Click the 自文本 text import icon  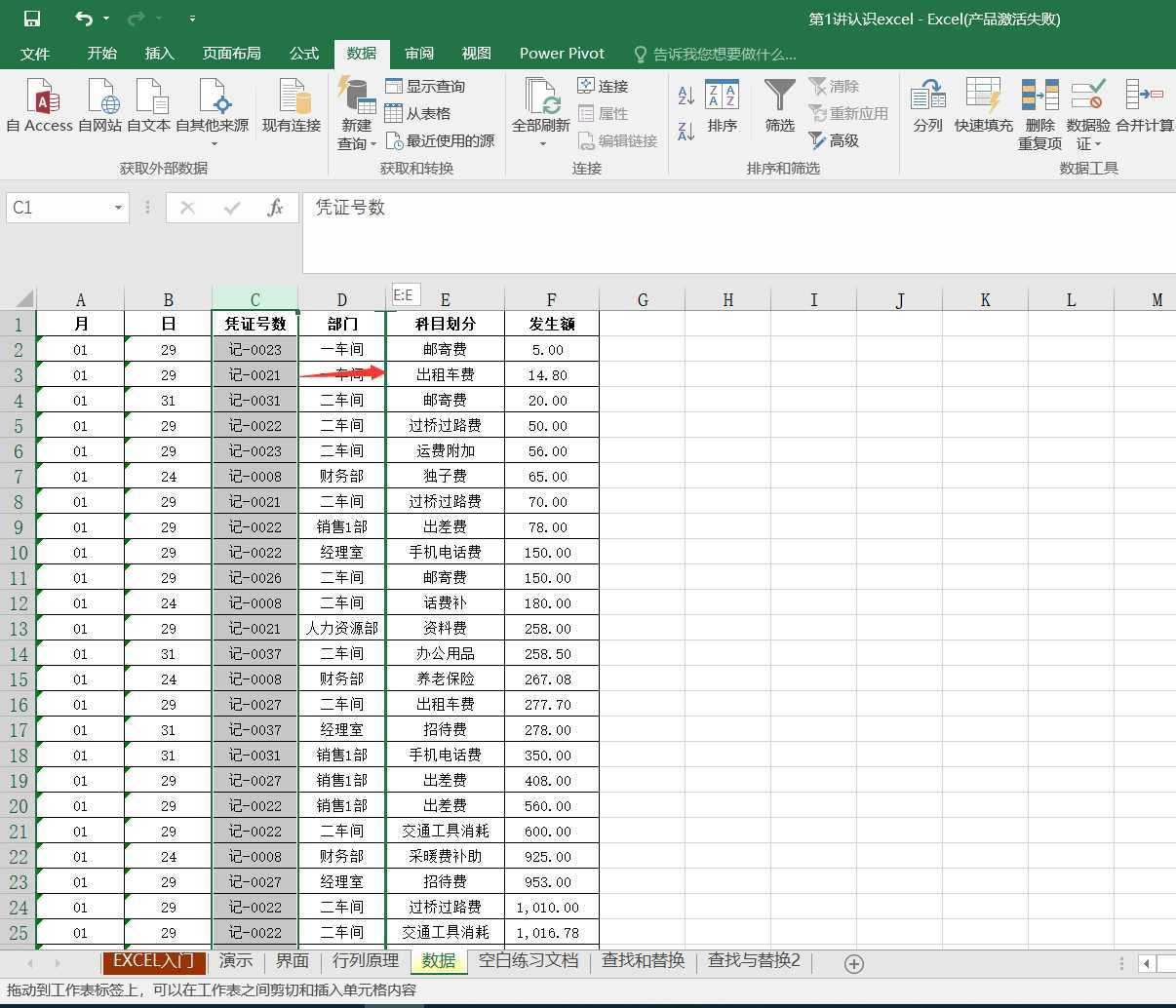pyautogui.click(x=149, y=105)
